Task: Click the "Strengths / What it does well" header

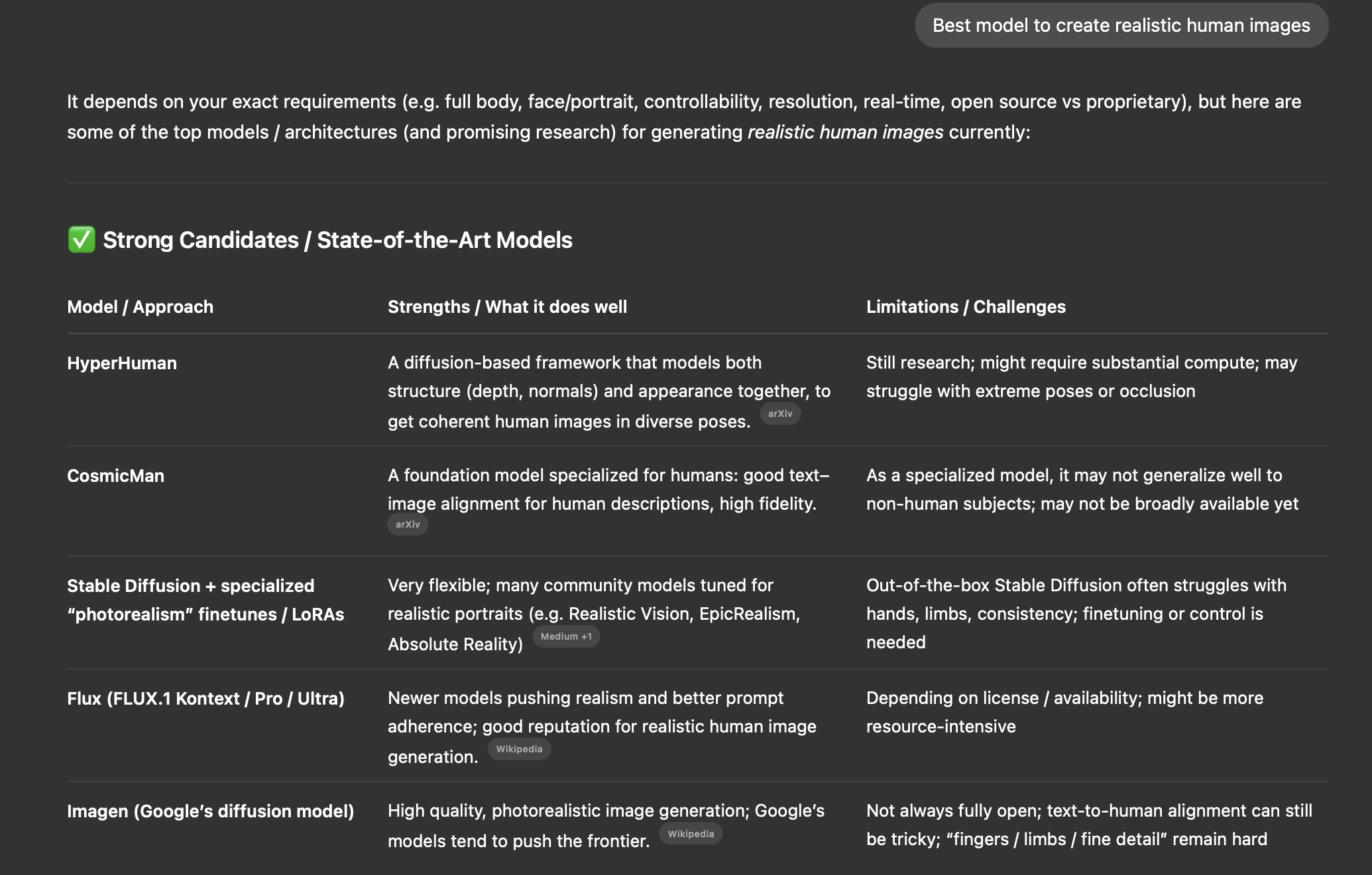Action: (x=507, y=307)
